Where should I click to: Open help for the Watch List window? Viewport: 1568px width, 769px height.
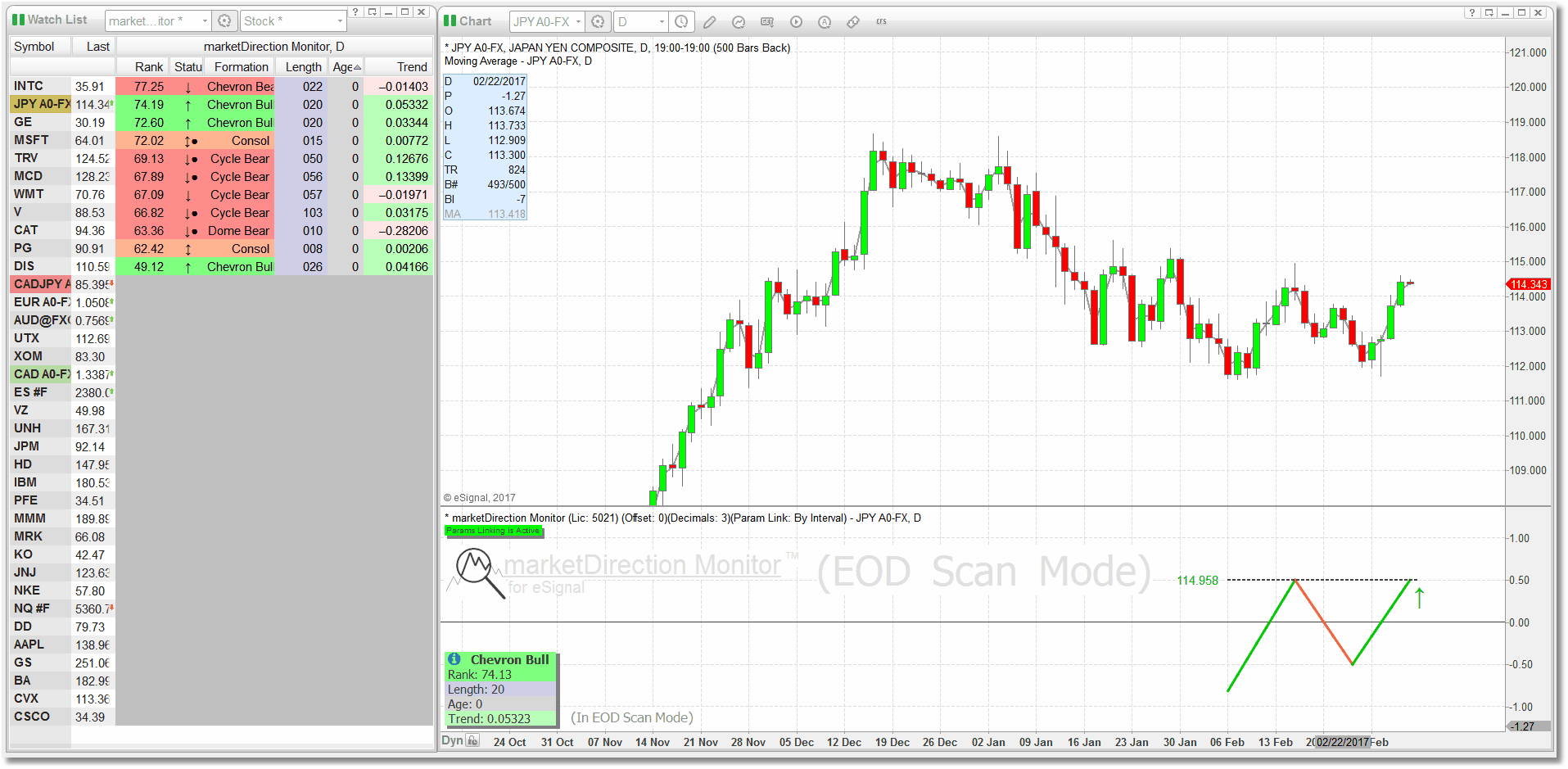pyautogui.click(x=355, y=11)
